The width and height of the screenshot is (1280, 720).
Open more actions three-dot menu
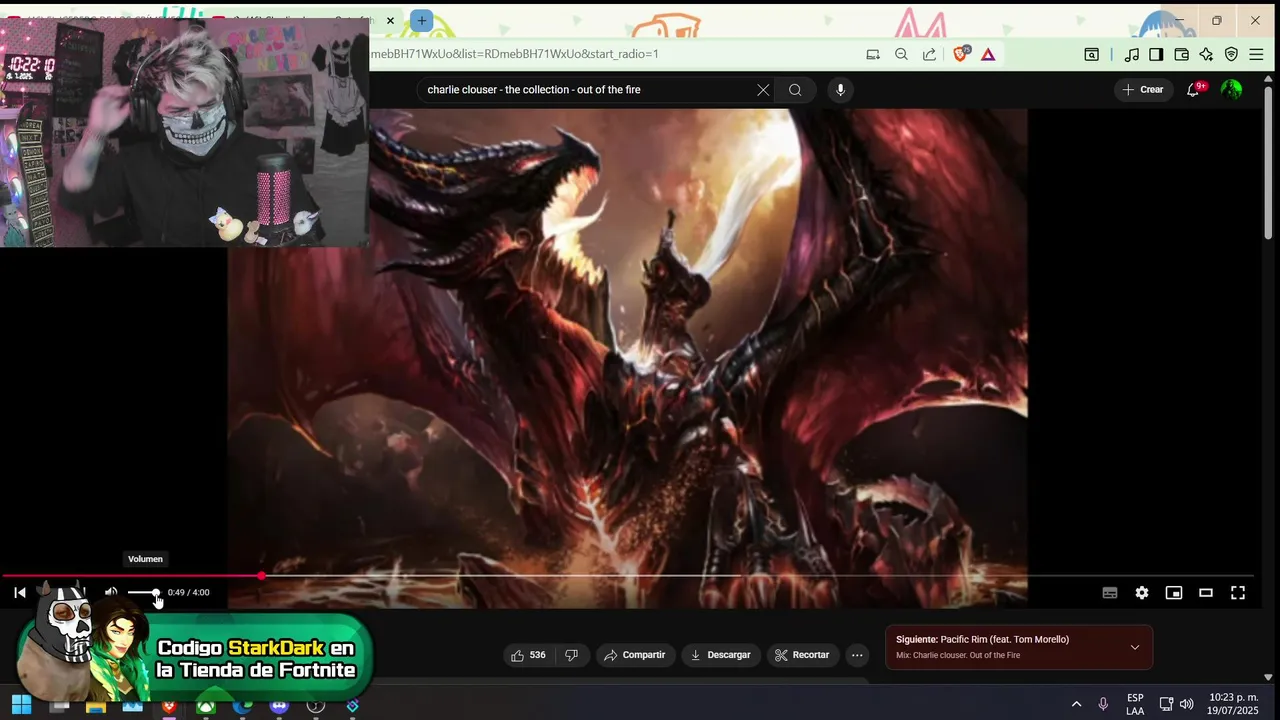click(857, 655)
